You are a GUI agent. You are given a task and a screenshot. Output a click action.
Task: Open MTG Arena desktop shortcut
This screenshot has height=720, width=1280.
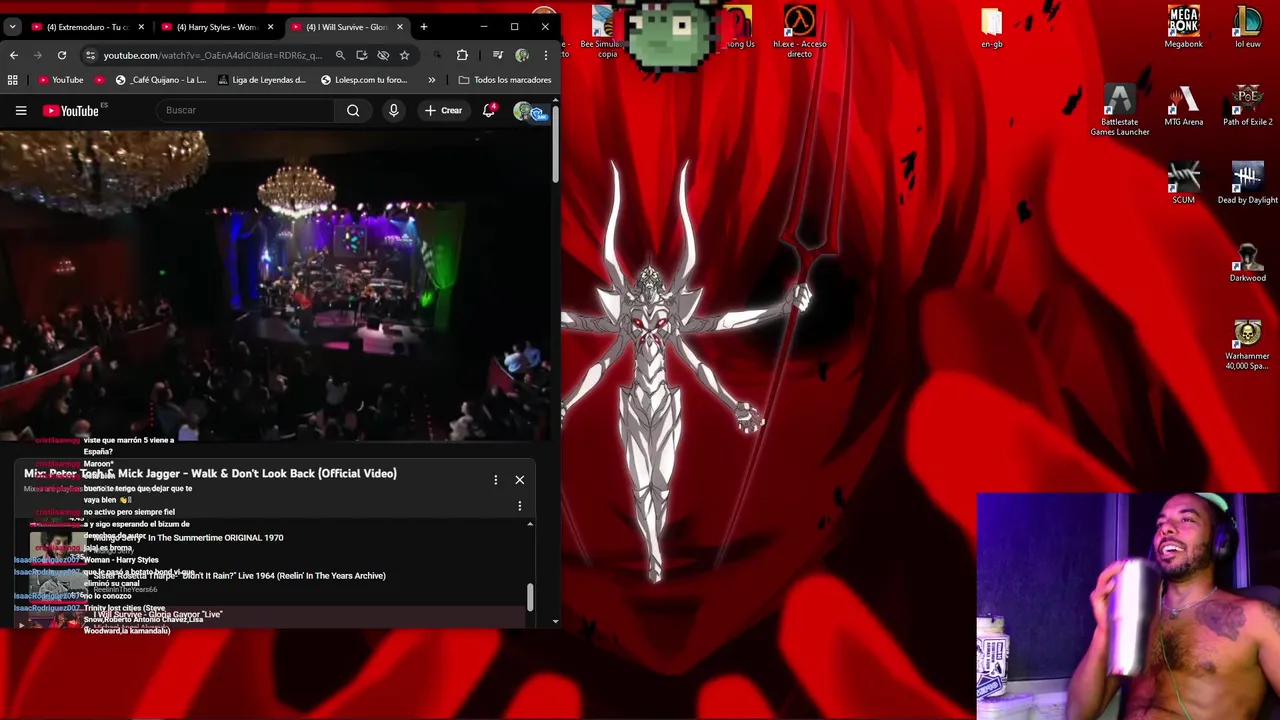tap(1183, 106)
